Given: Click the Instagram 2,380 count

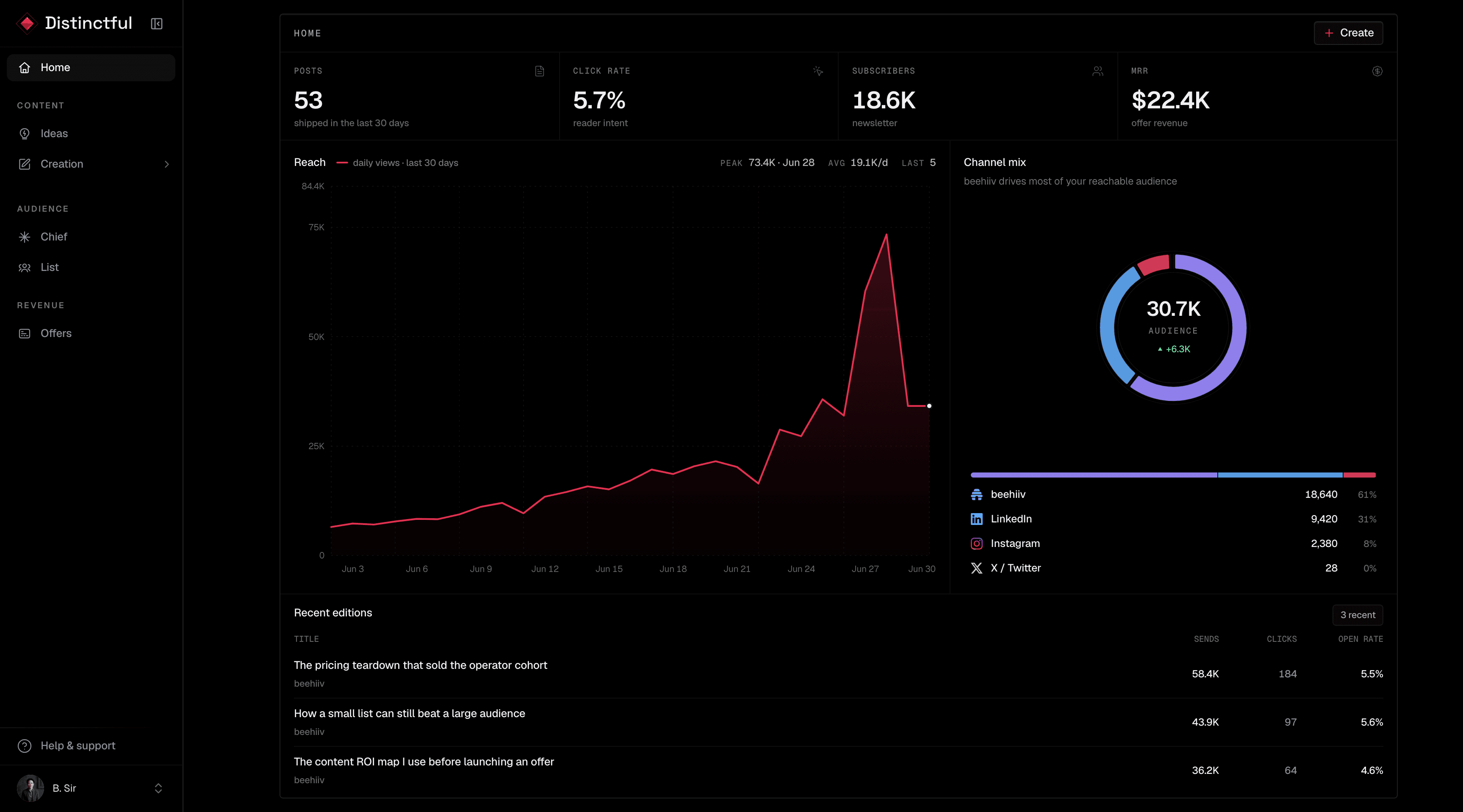Looking at the screenshot, I should pos(1324,544).
